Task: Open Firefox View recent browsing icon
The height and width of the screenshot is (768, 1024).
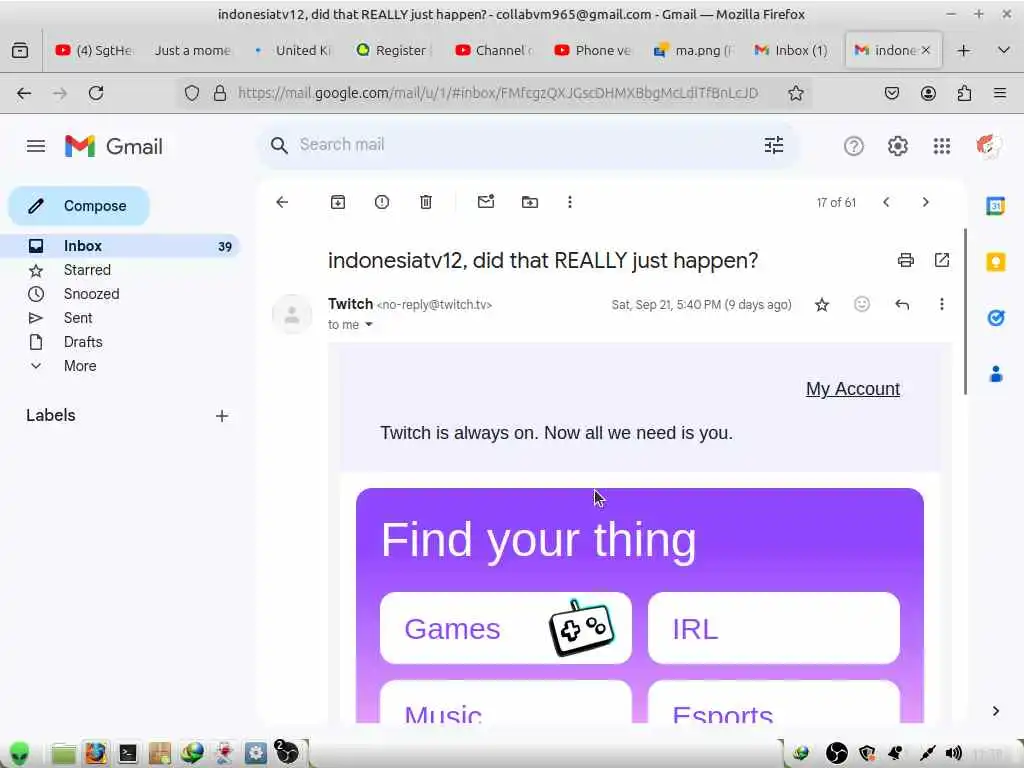Action: [20, 50]
